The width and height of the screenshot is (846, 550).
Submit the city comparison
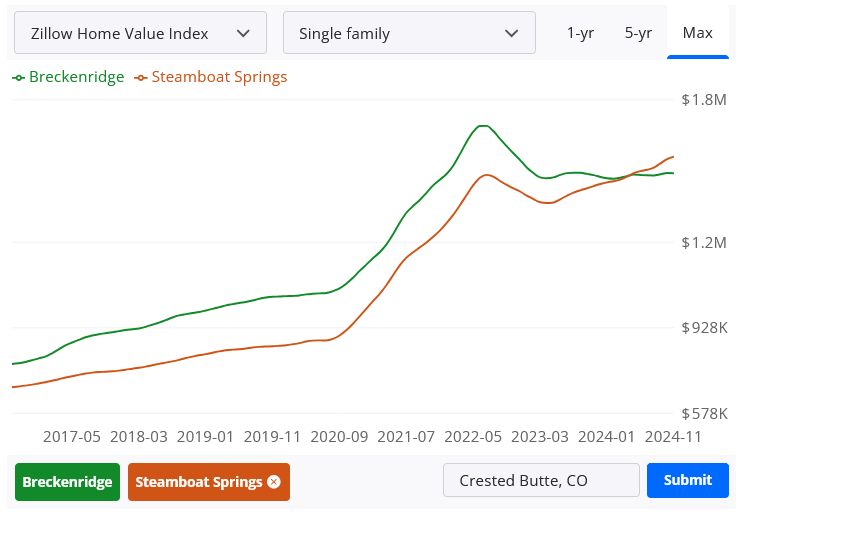tap(688, 480)
